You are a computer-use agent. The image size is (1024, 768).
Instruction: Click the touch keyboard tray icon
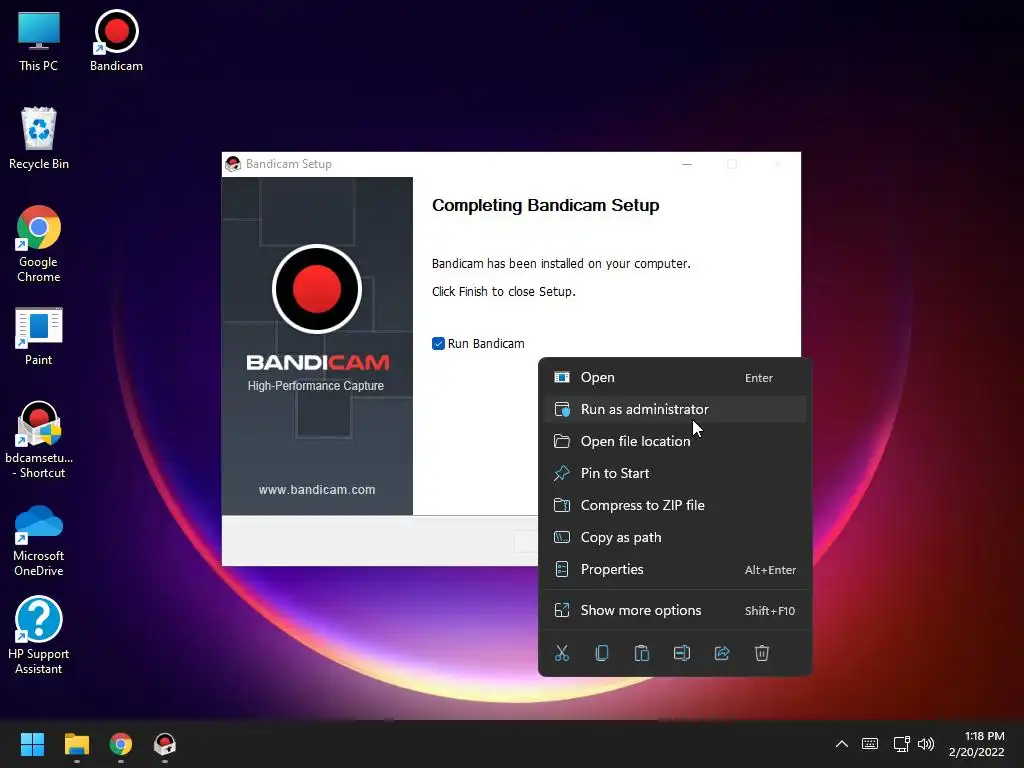tap(870, 743)
